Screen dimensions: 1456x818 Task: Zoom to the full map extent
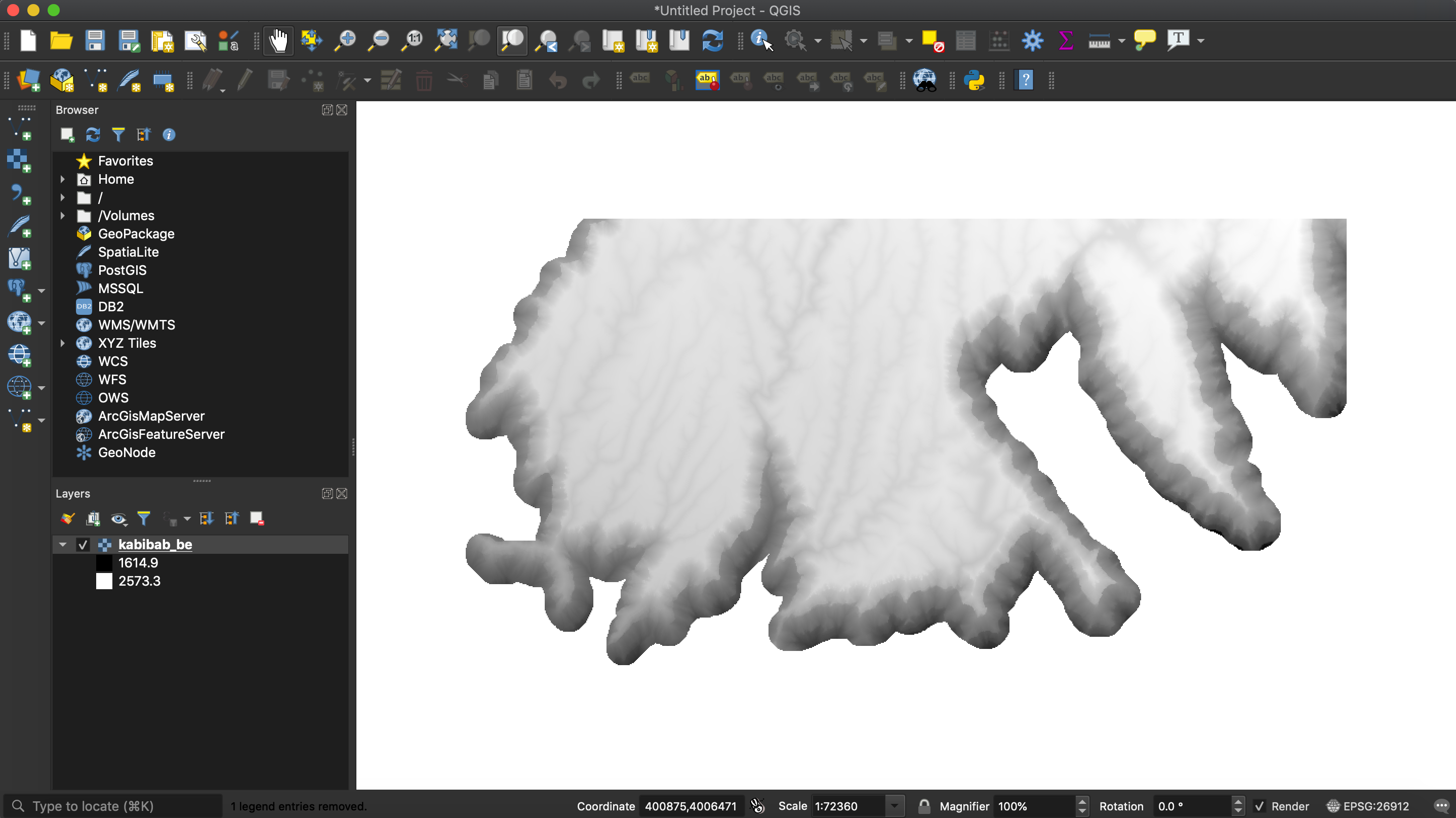pyautogui.click(x=446, y=40)
